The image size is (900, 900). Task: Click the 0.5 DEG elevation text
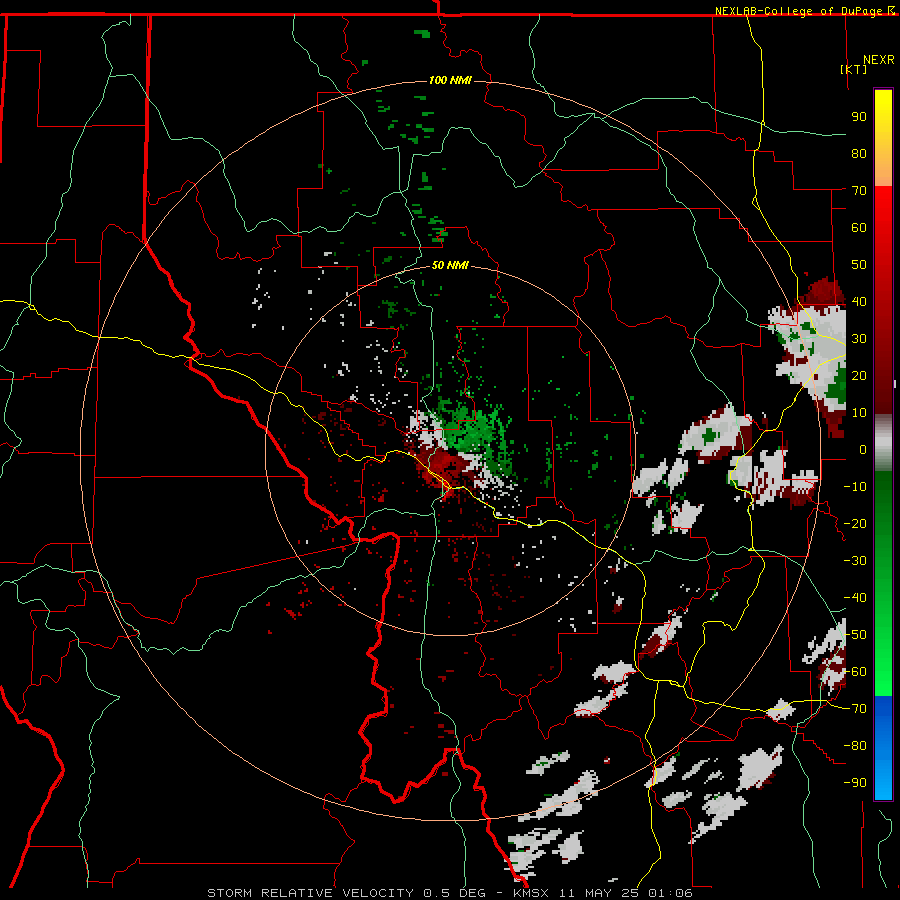pos(455,893)
